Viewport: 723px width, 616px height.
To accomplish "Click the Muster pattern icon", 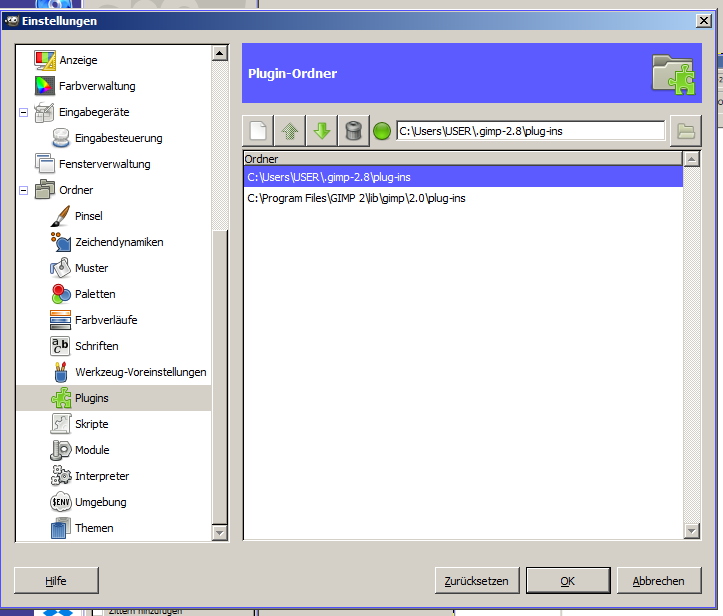I will (x=60, y=268).
